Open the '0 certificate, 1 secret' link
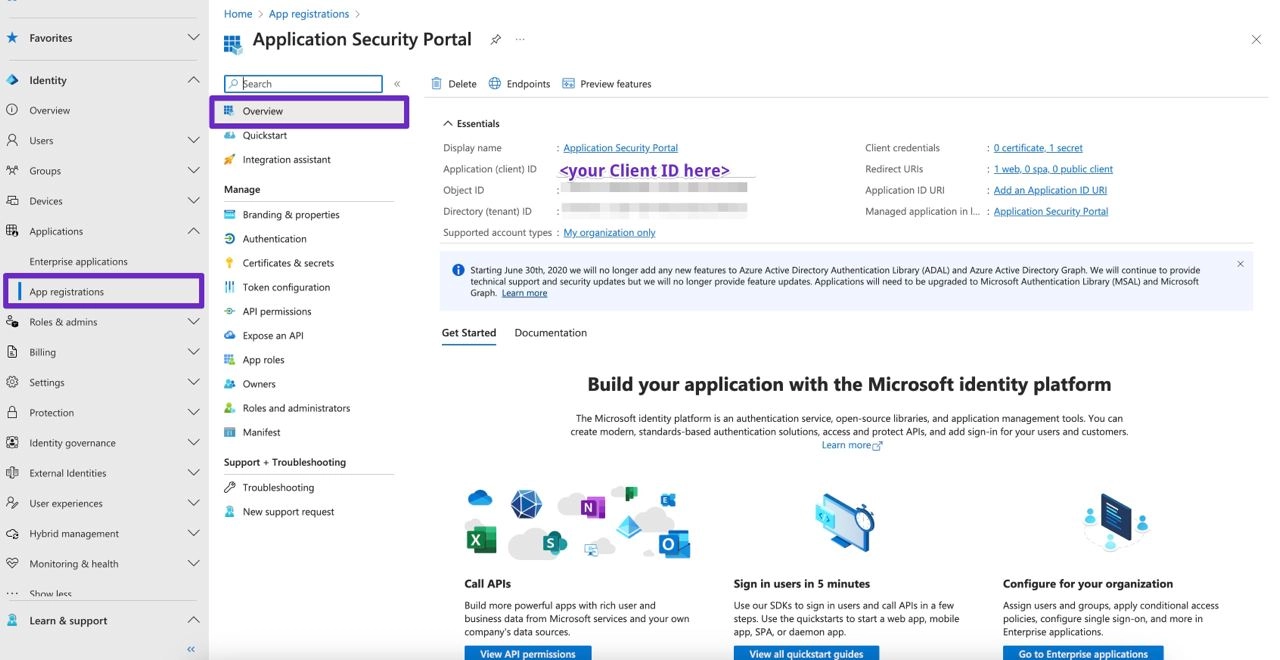Screen dimensions: 1280x660 pyautogui.click(x=1038, y=148)
